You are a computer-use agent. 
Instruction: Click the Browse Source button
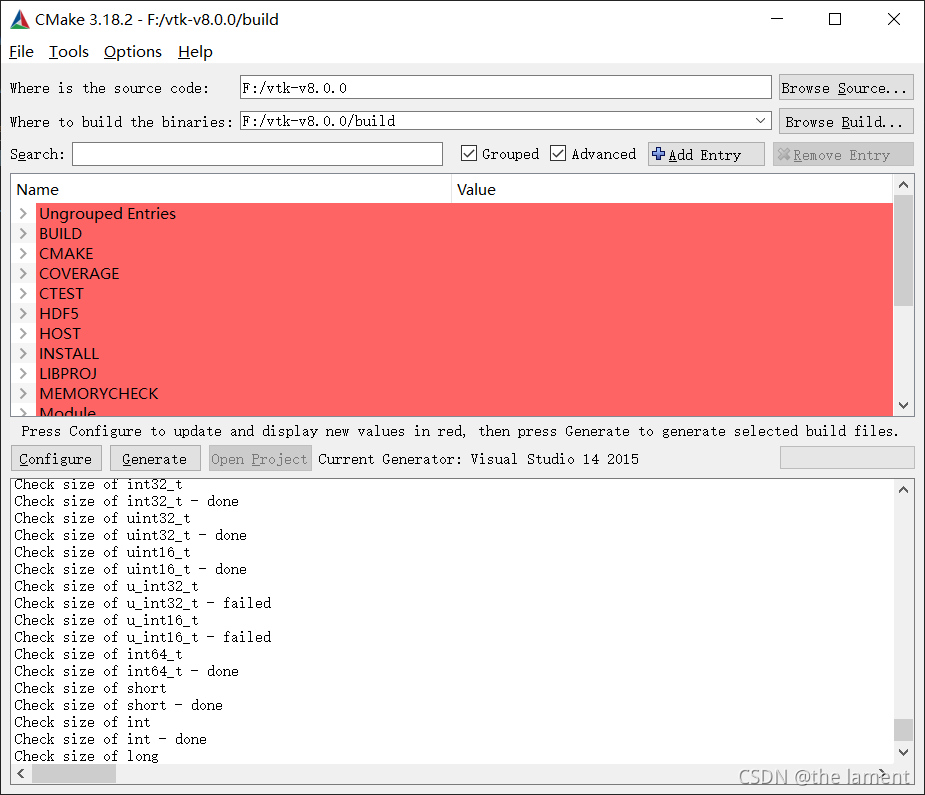[x=846, y=88]
